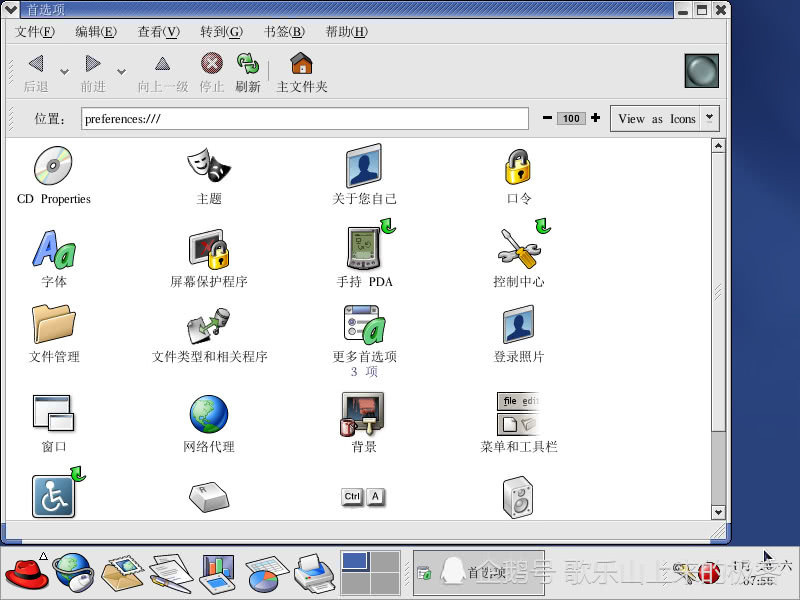Click the Nautilus throbber icon
Image resolution: width=800 pixels, height=600 pixels.
tap(702, 71)
